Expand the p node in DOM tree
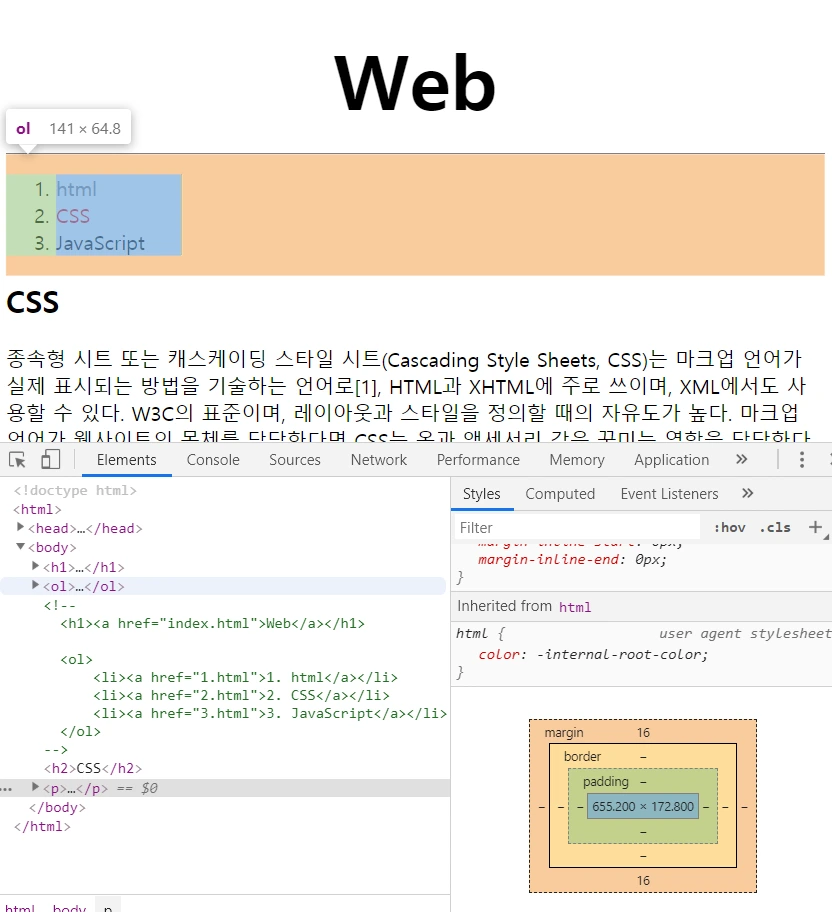 coord(35,787)
